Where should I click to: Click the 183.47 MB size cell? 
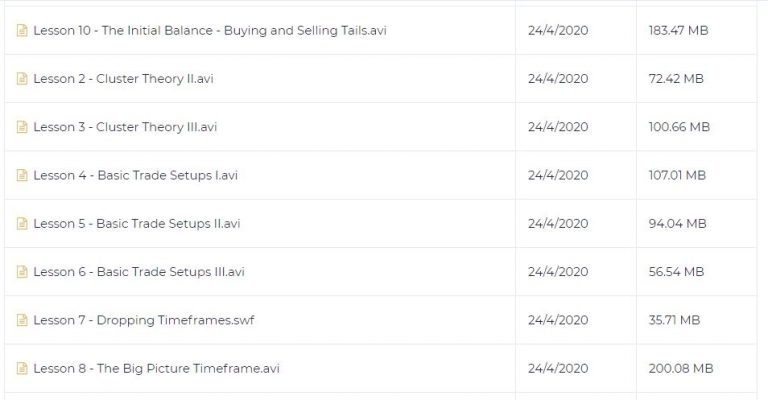[696, 30]
